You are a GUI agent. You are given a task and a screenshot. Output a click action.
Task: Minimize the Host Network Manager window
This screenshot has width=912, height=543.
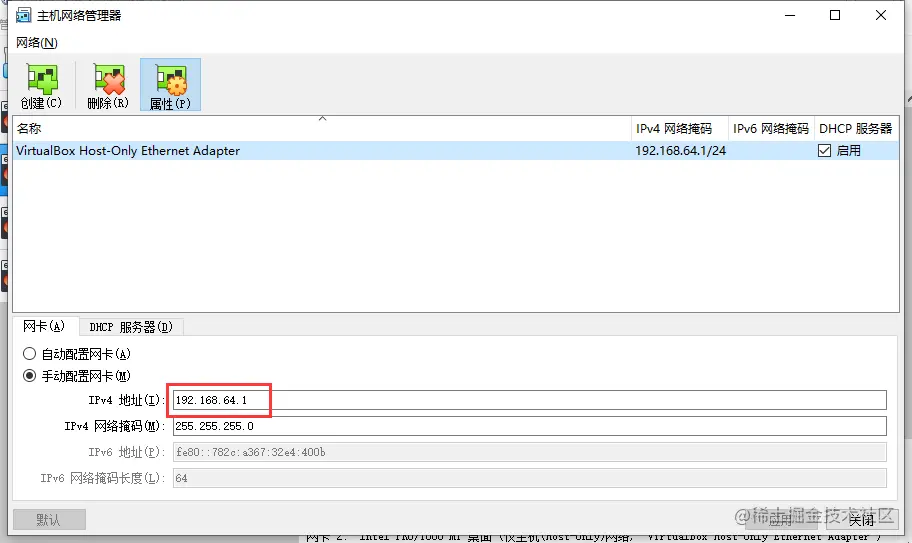pos(789,15)
